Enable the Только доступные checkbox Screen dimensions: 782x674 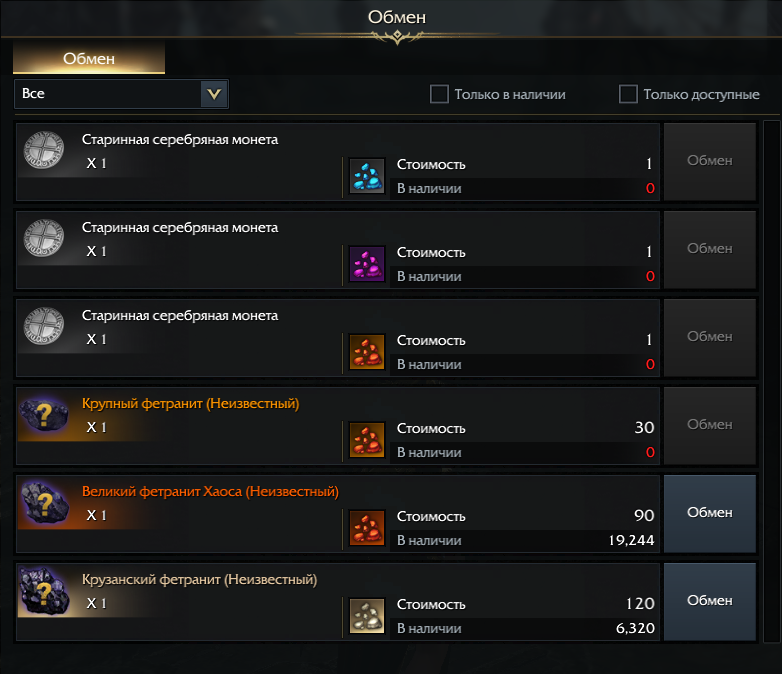pos(628,94)
